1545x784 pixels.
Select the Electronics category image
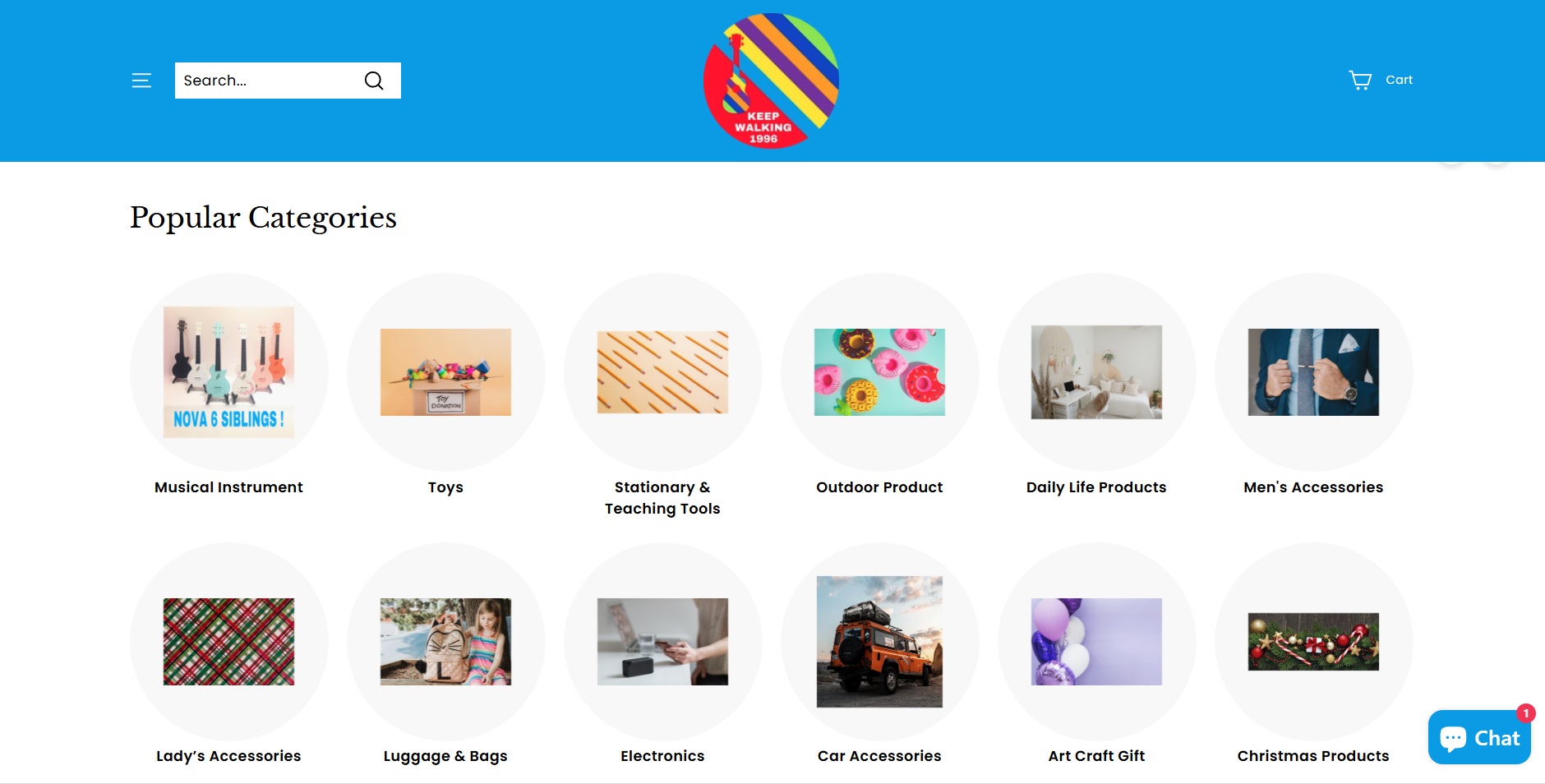pos(662,642)
